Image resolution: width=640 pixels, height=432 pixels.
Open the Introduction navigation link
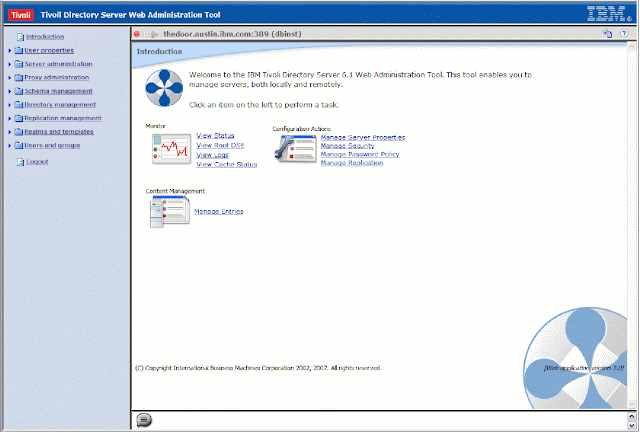tap(45, 37)
